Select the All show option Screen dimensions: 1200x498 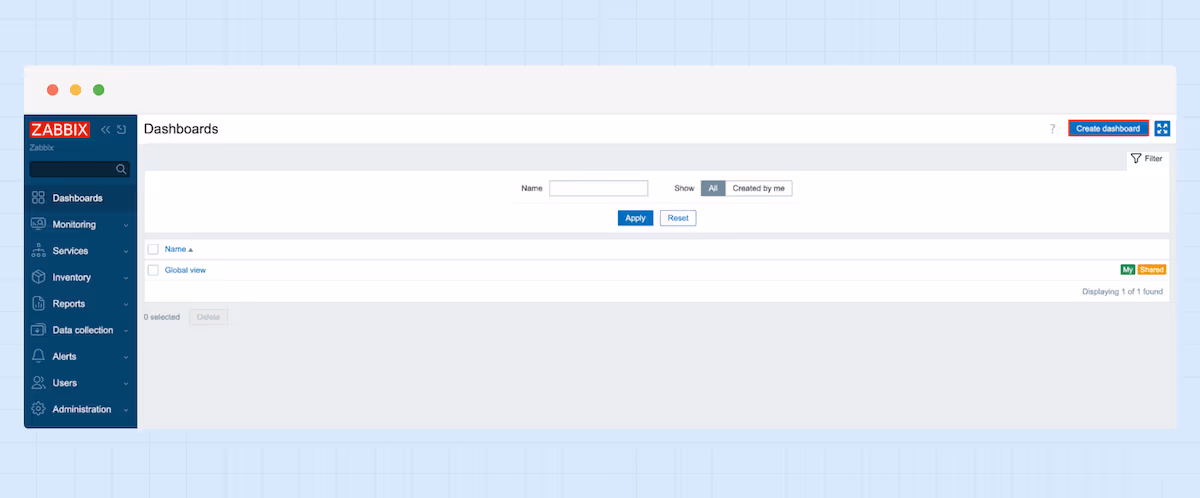pos(713,188)
